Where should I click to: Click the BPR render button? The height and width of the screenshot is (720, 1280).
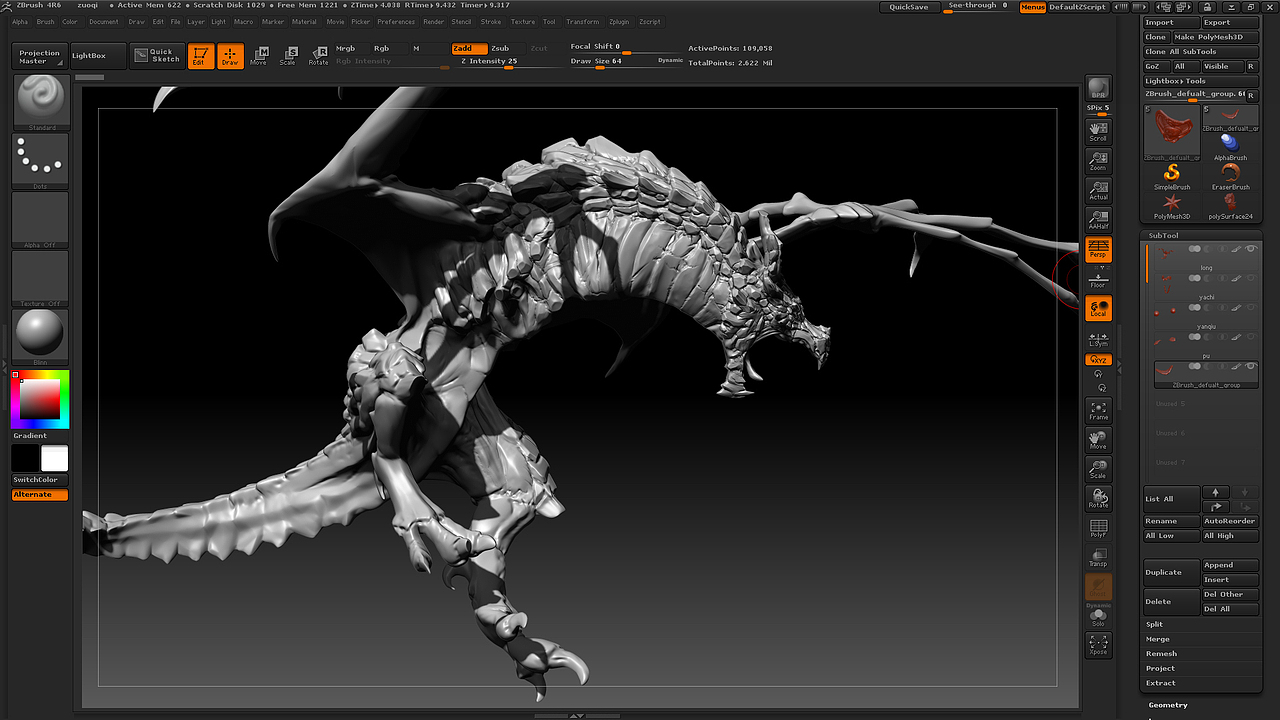[1098, 89]
